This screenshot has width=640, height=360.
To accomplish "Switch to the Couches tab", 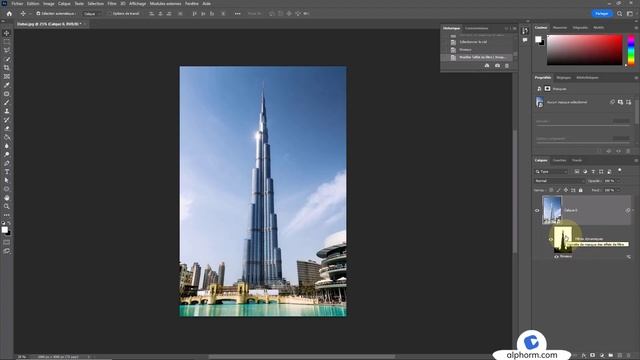I will [559, 160].
